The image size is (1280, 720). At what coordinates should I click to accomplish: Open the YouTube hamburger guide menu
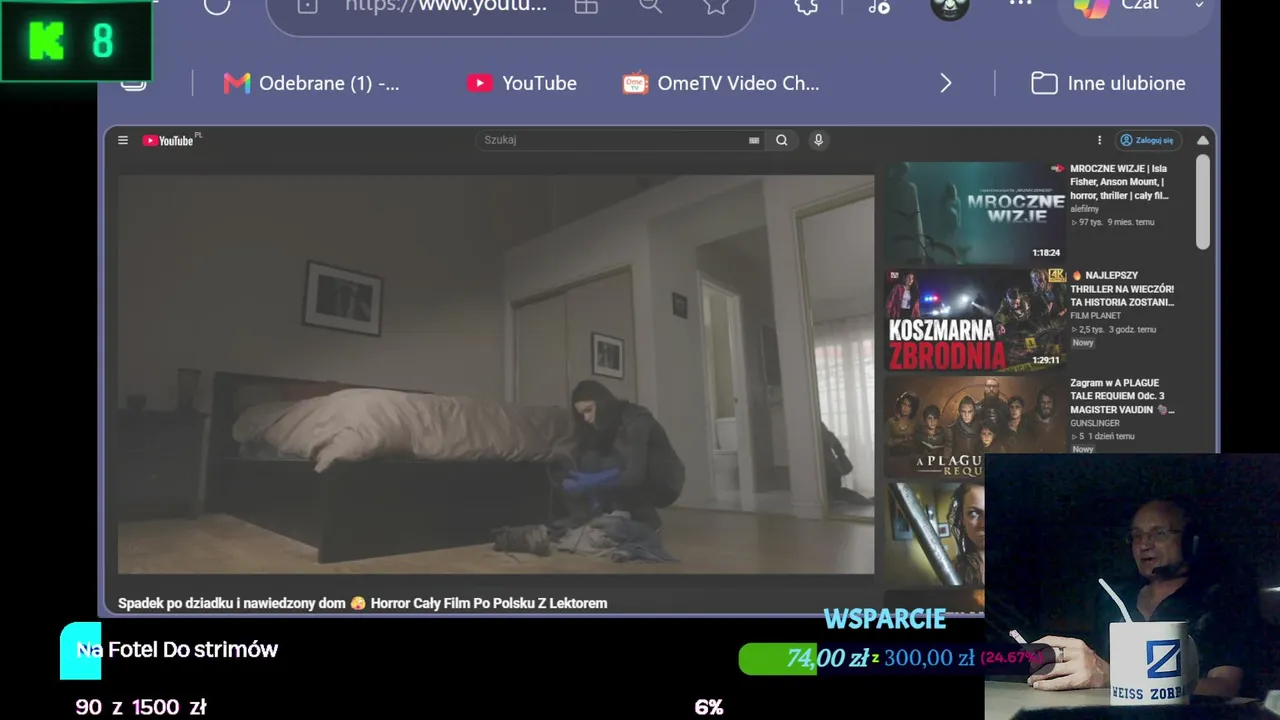coord(123,140)
